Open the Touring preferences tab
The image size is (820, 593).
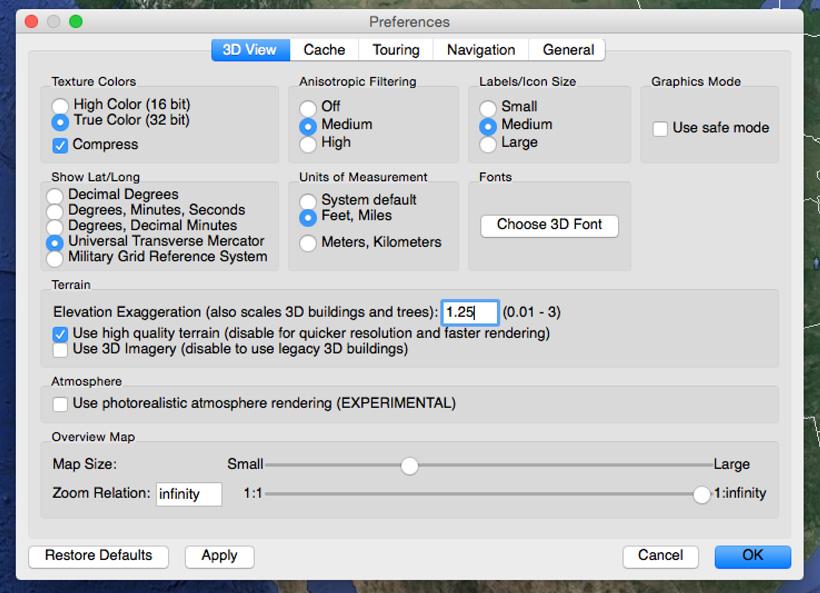395,49
